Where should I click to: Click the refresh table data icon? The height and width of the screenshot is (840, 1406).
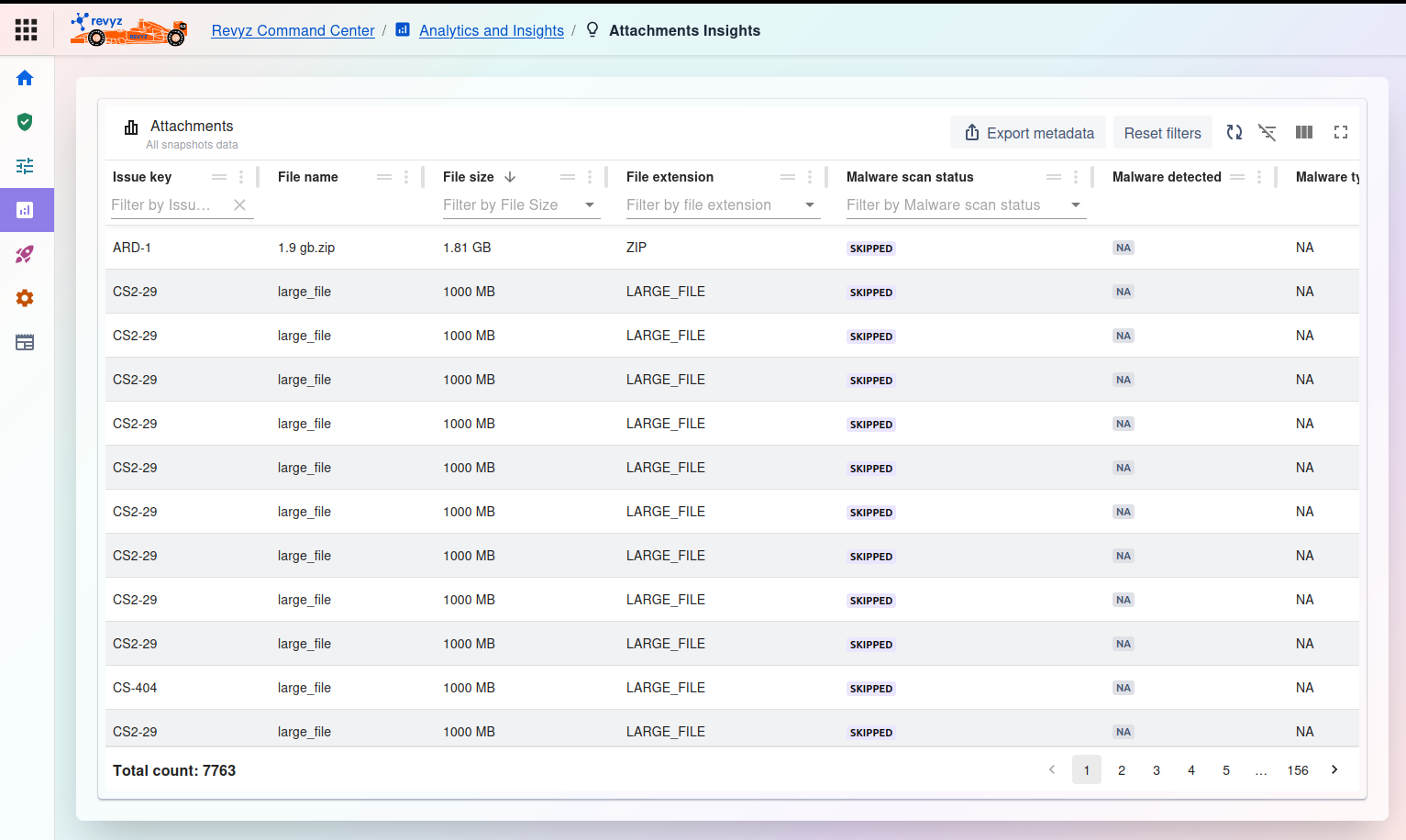pyautogui.click(x=1234, y=133)
